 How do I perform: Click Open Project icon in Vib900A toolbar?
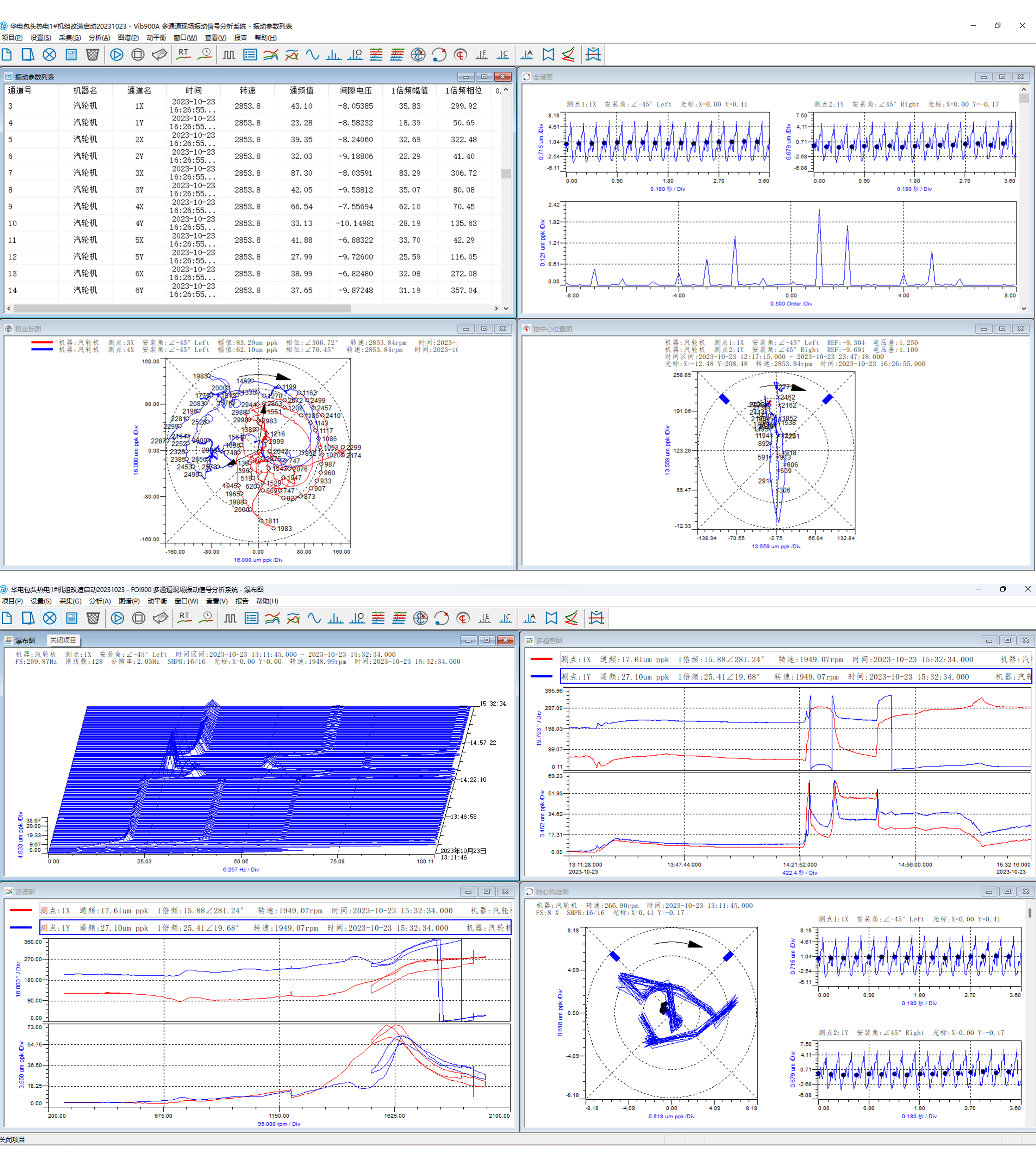28,55
